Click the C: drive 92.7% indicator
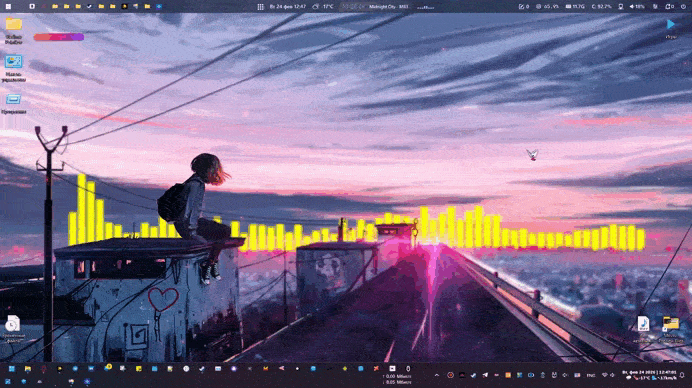Viewport: 692px width, 388px height. (602, 7)
